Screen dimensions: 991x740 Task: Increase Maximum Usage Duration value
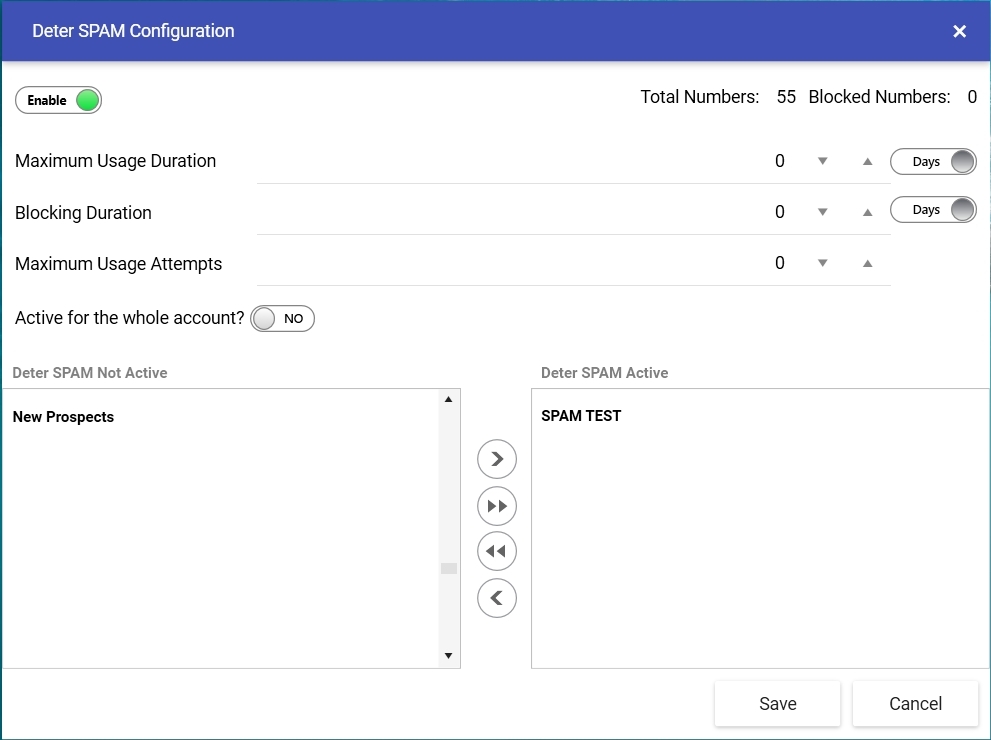tap(868, 162)
